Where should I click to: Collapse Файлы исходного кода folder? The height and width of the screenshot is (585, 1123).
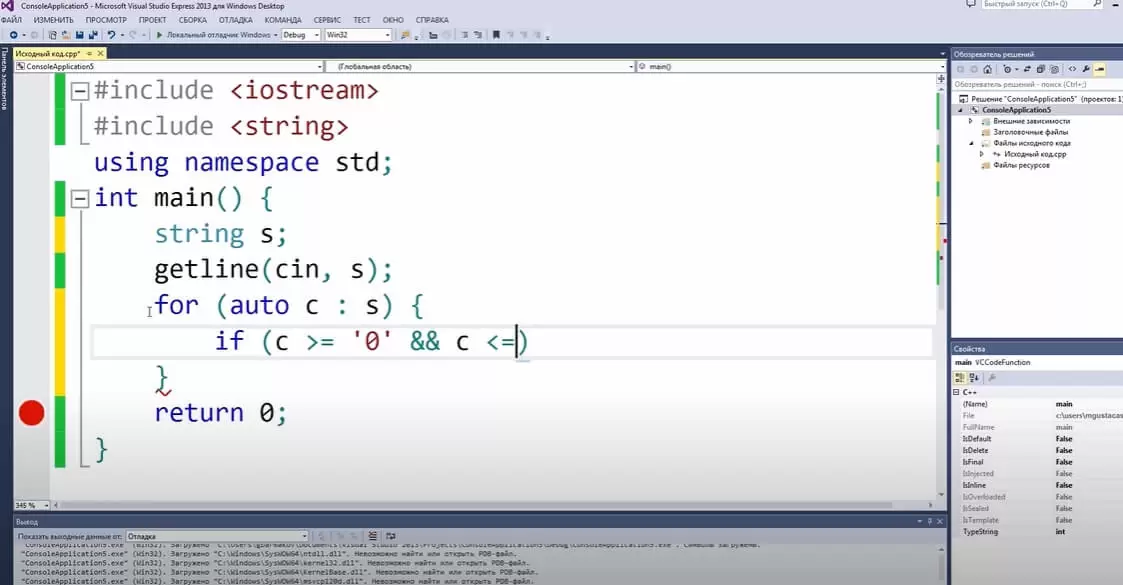[971, 143]
